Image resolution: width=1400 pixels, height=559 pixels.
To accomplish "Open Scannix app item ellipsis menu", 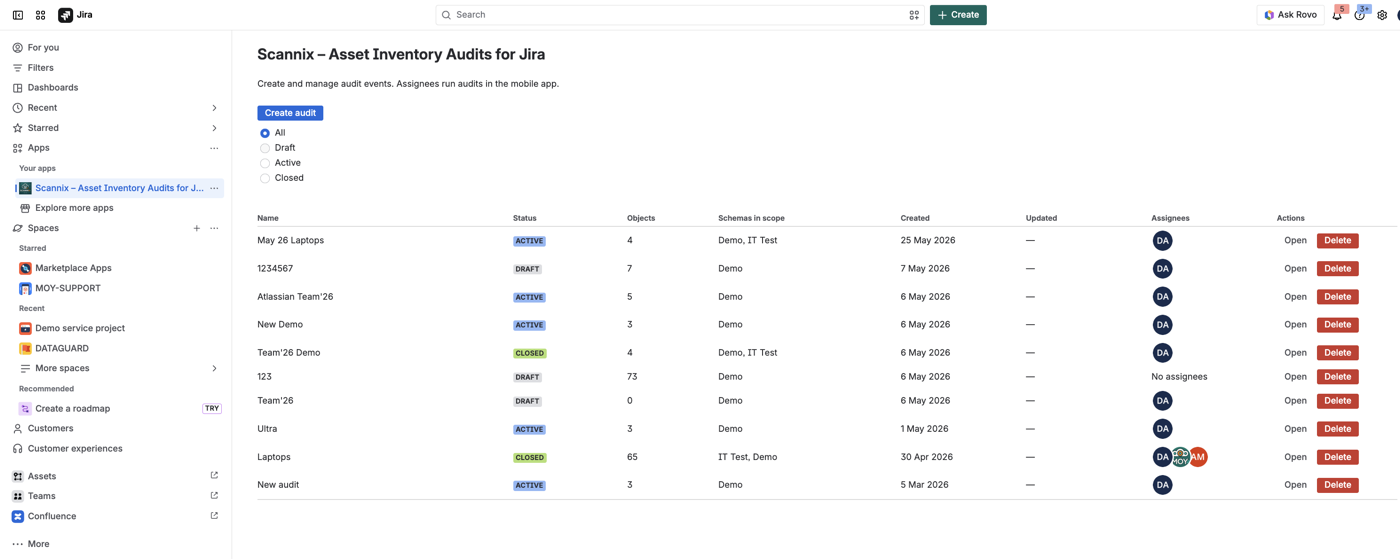I will click(214, 188).
